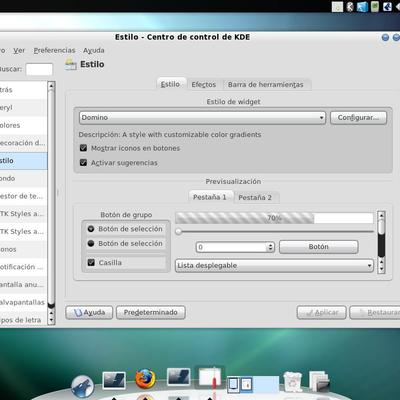Click the first blue round titlebar button
The height and width of the screenshot is (400, 400).
click(x=385, y=37)
